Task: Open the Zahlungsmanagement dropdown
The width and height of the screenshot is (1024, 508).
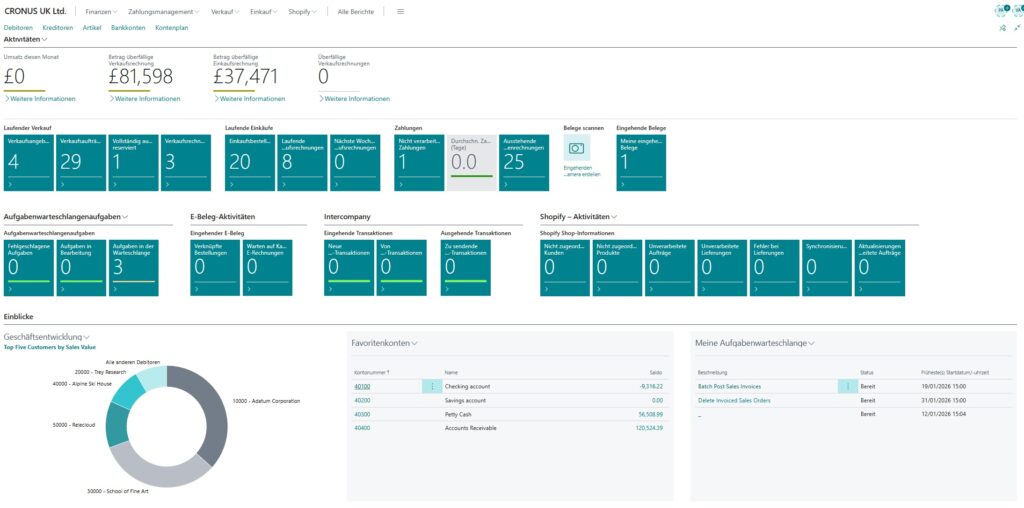Action: click(164, 11)
